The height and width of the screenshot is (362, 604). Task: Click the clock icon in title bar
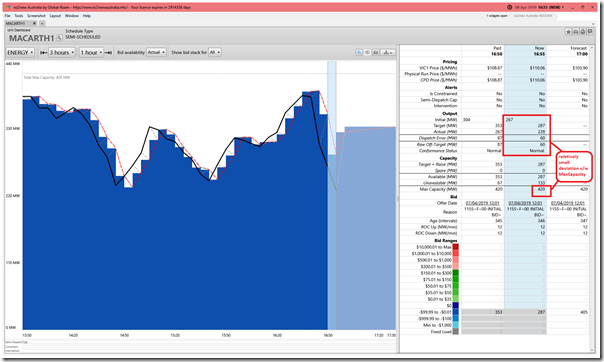point(509,7)
